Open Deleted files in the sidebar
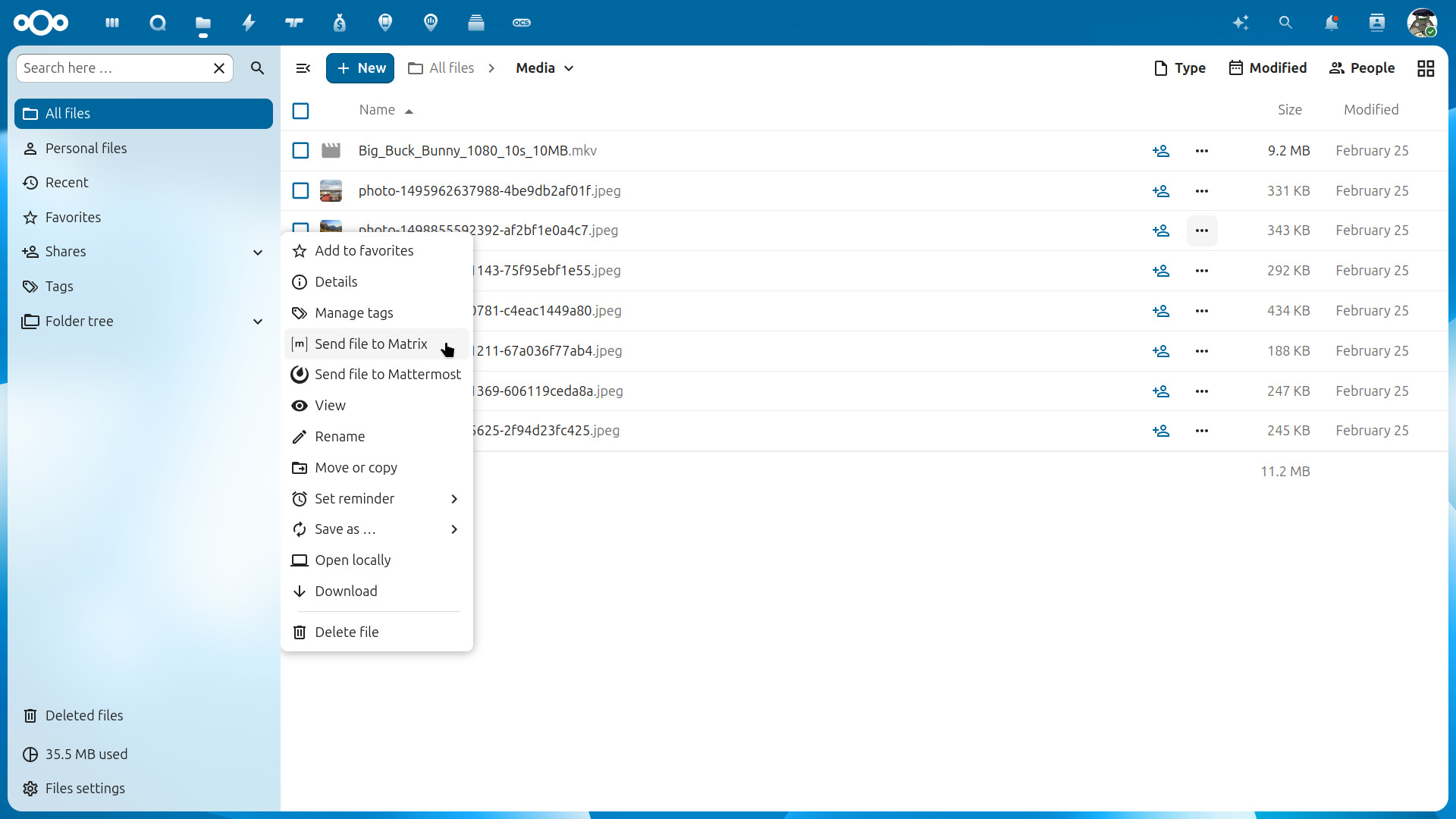Image resolution: width=1456 pixels, height=819 pixels. [x=84, y=715]
